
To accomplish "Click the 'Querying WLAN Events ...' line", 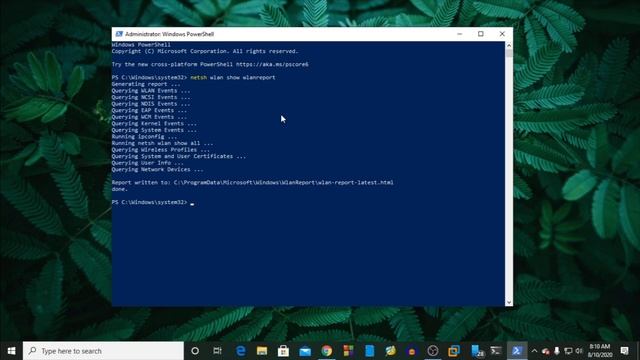I will pos(151,91).
